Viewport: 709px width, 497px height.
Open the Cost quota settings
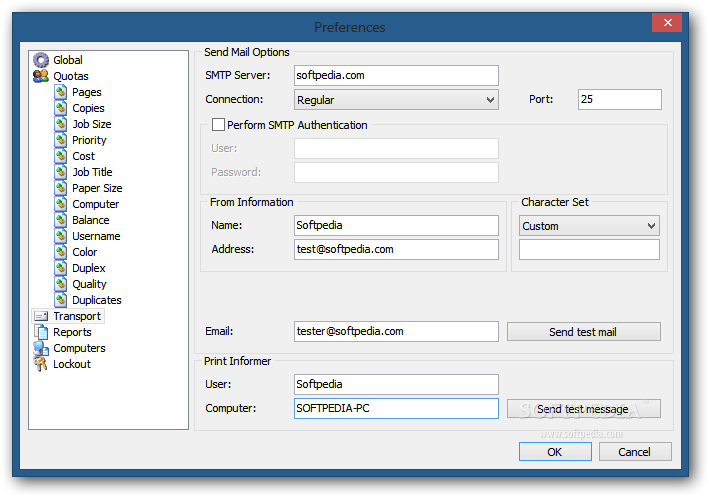tap(84, 156)
